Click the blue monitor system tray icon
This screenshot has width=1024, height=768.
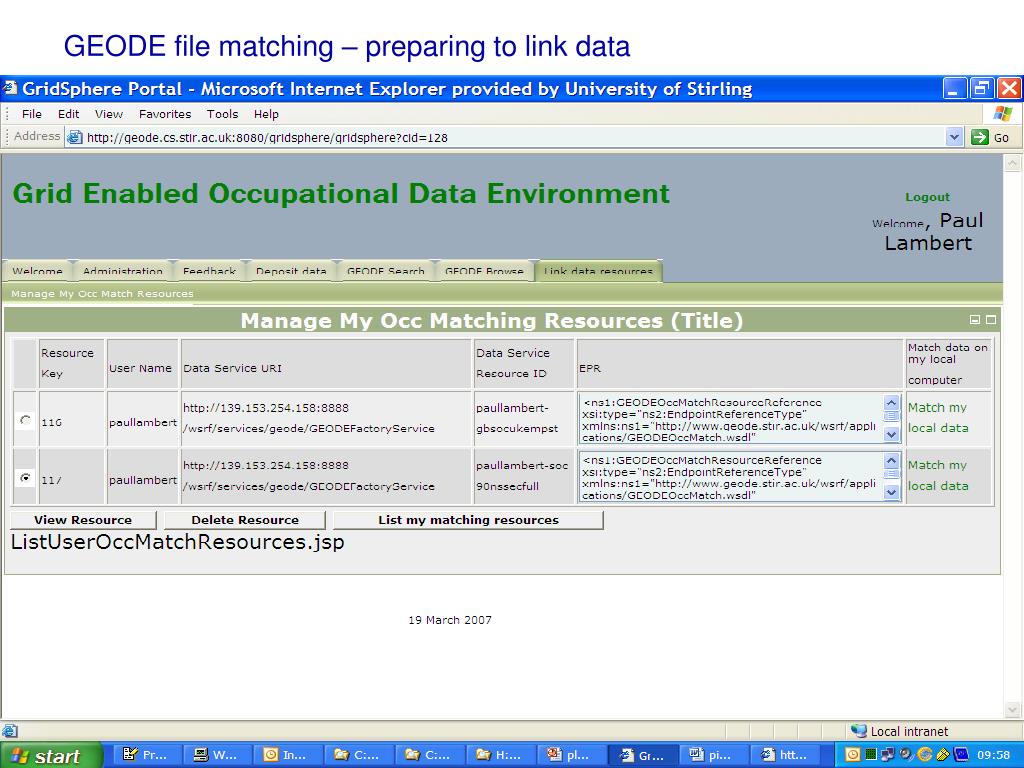[x=960, y=755]
